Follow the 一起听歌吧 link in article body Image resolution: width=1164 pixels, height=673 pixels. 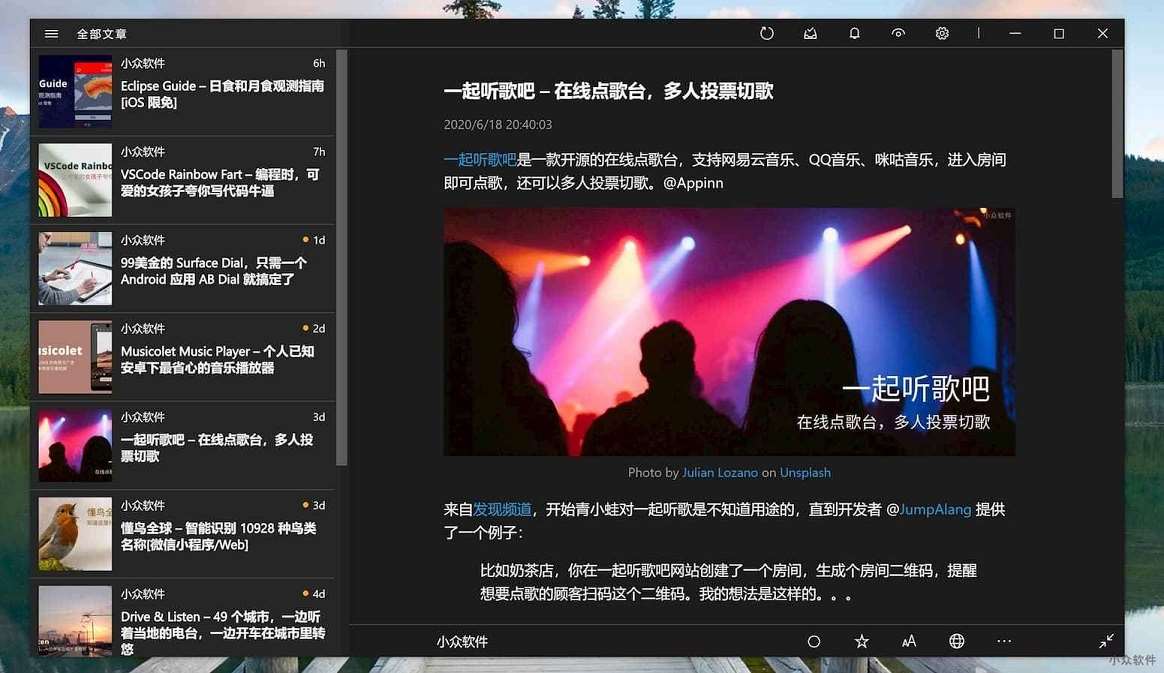[x=480, y=160]
